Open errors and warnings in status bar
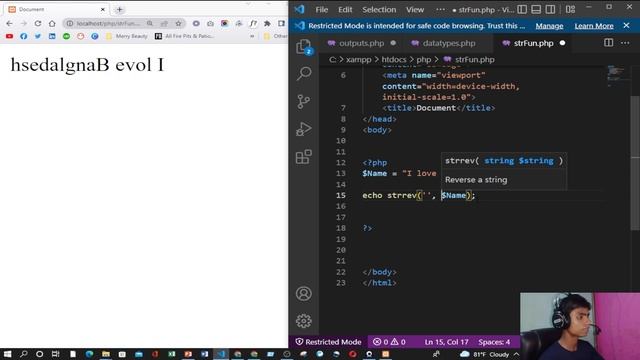Screen dimensions: 640x360 click(389, 342)
